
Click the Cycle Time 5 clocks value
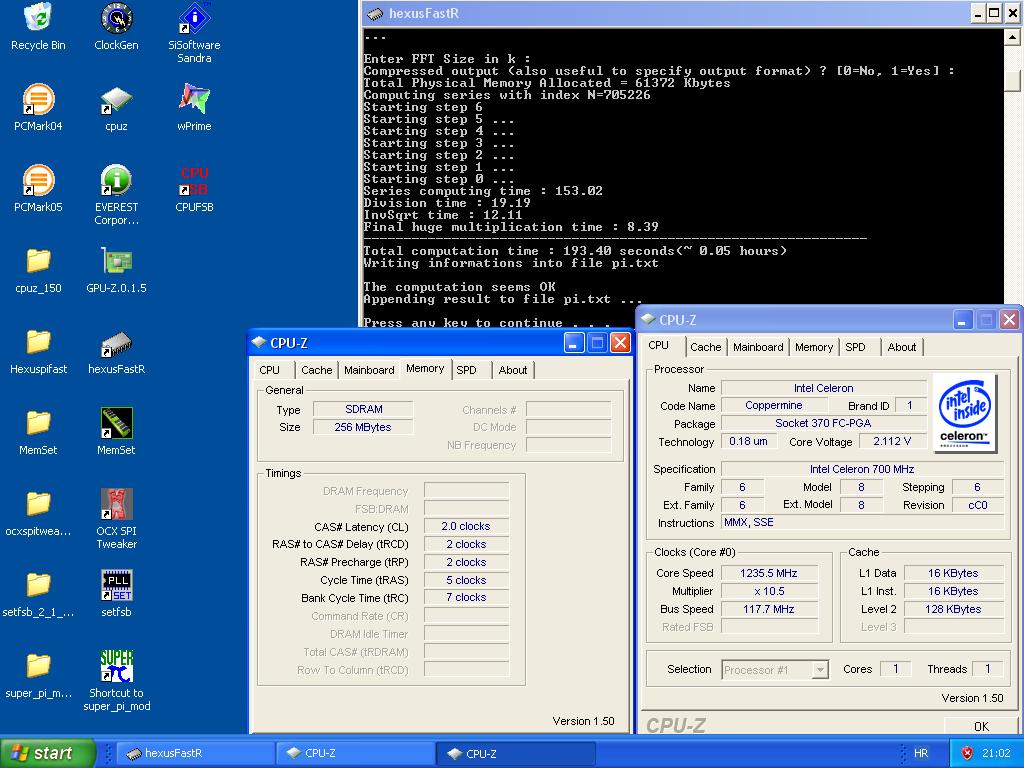pyautogui.click(x=466, y=580)
